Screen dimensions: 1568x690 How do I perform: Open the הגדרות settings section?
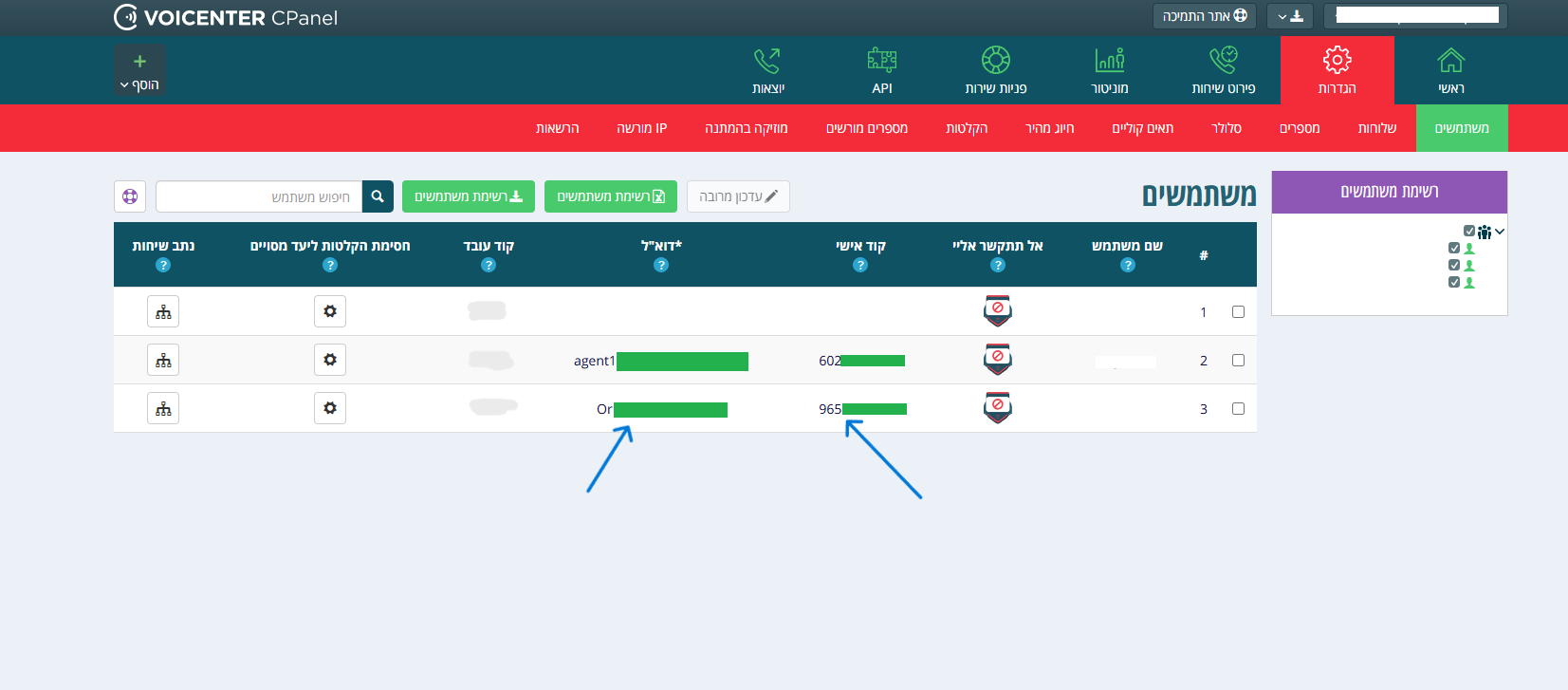1337,70
